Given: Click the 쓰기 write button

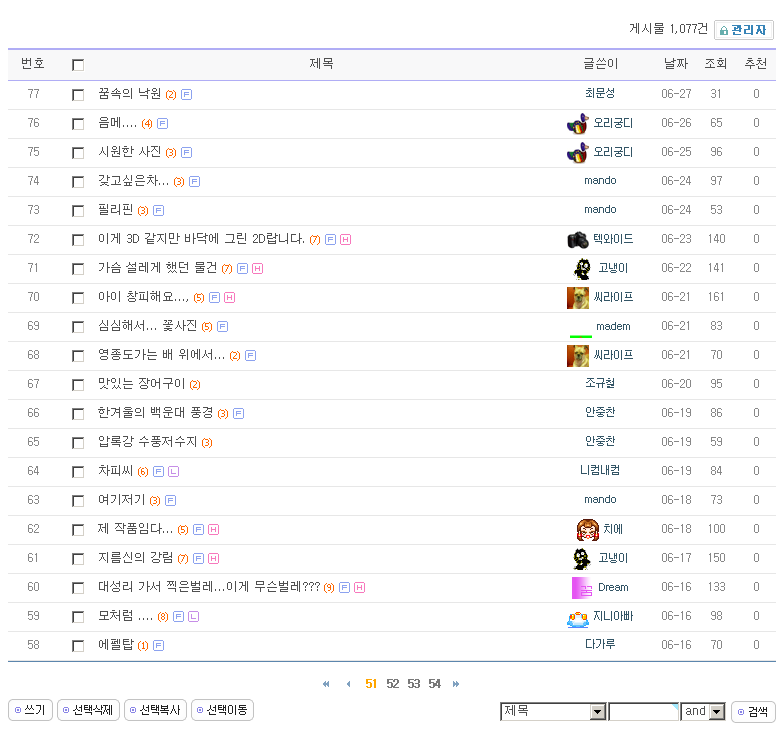Looking at the screenshot, I should point(30,710).
